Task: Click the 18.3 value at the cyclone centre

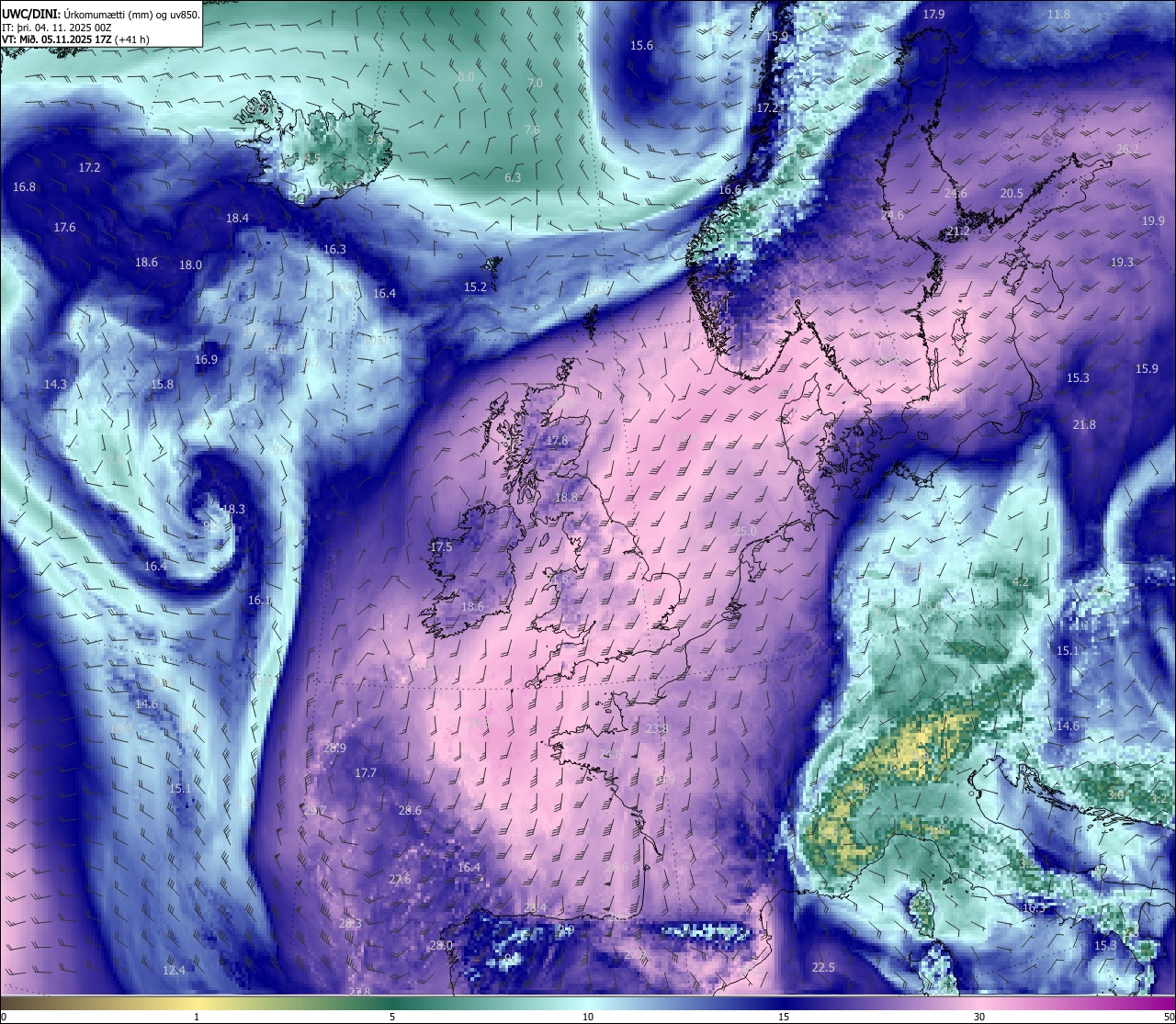Action: point(233,508)
